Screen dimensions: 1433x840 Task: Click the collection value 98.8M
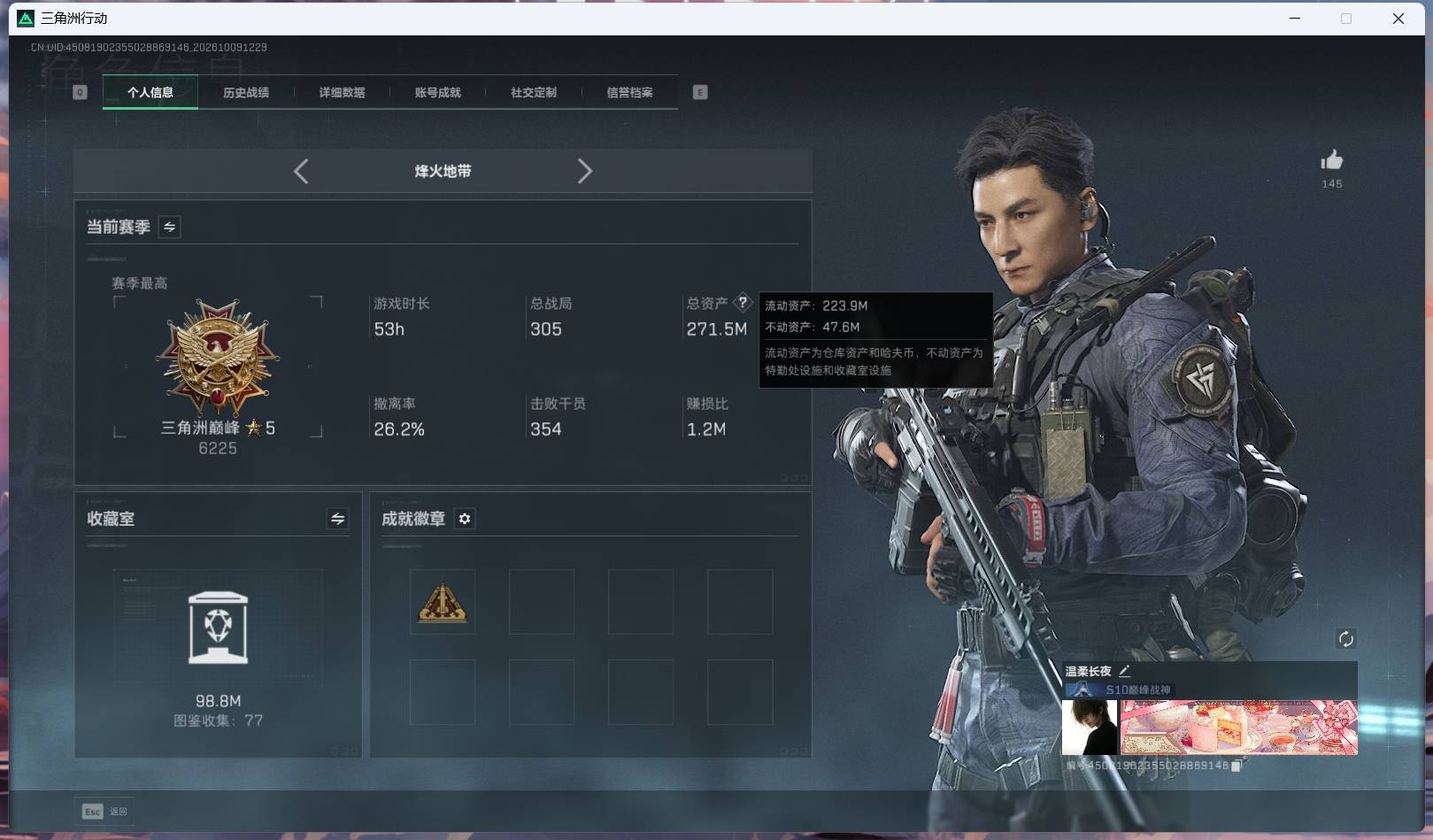point(218,701)
